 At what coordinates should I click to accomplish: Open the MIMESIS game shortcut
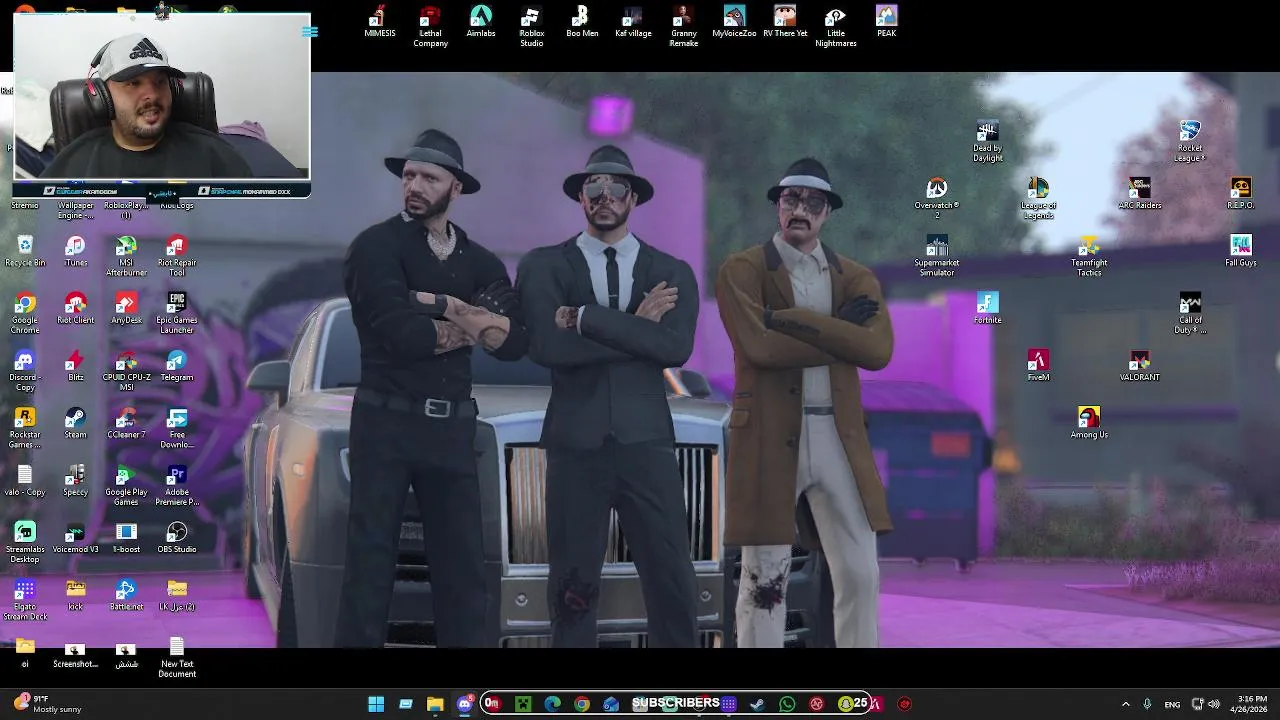coord(379,22)
